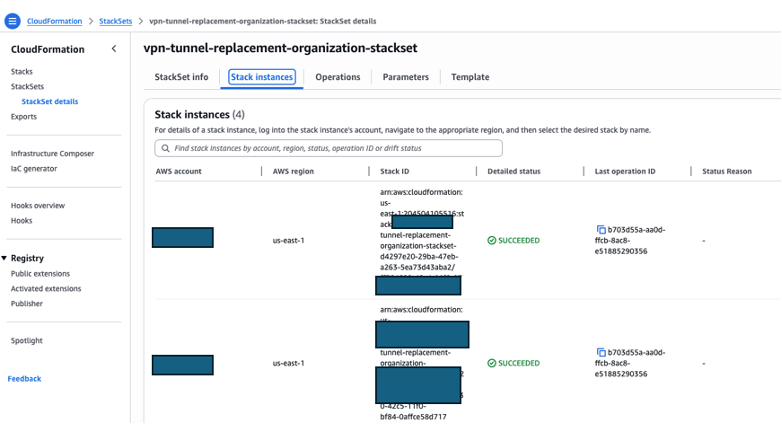Viewport: 782px width, 424px height.
Task: Open Public extensions under Registry
Action: coord(40,273)
